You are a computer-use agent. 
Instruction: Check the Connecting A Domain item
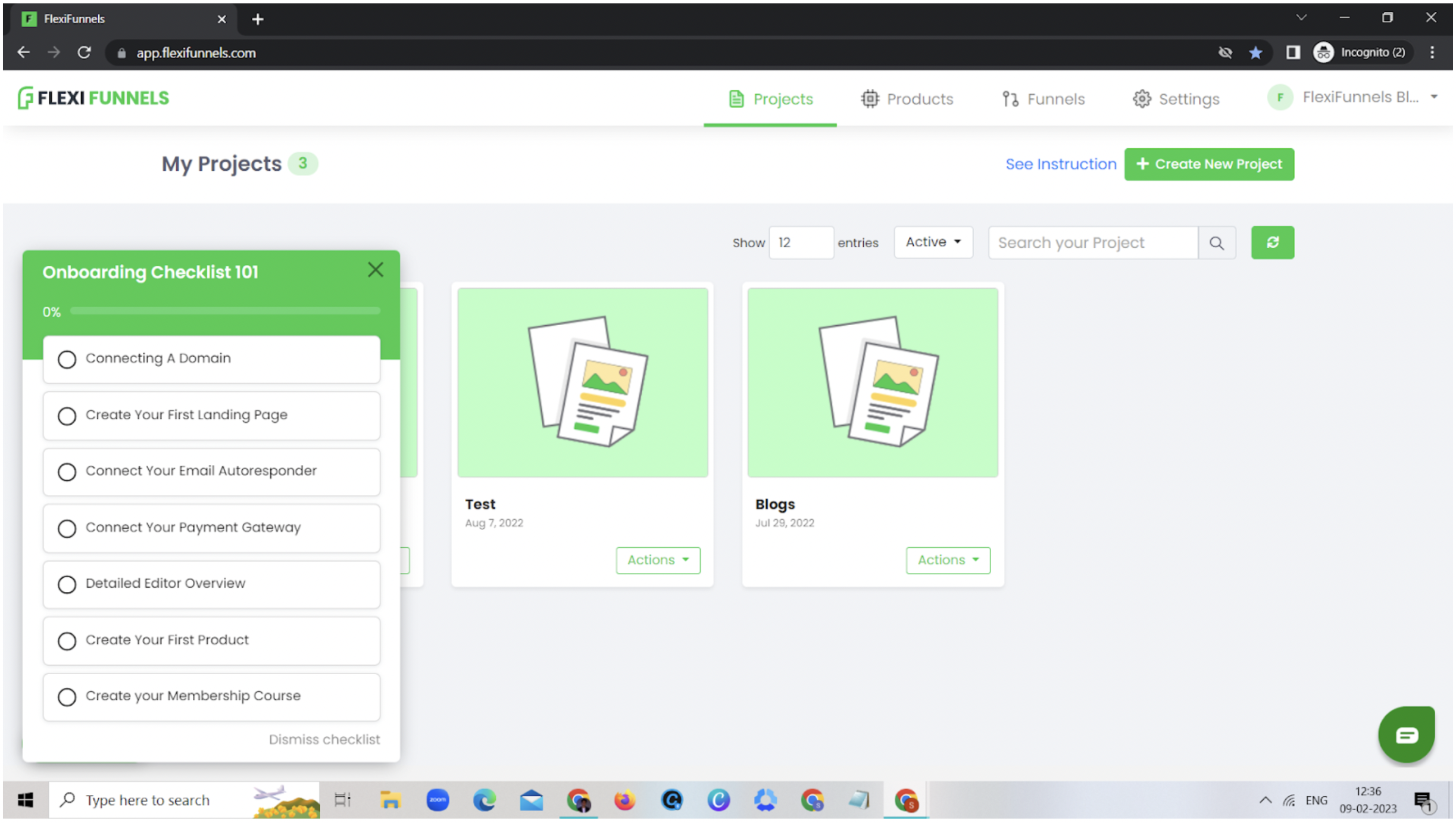click(x=67, y=359)
